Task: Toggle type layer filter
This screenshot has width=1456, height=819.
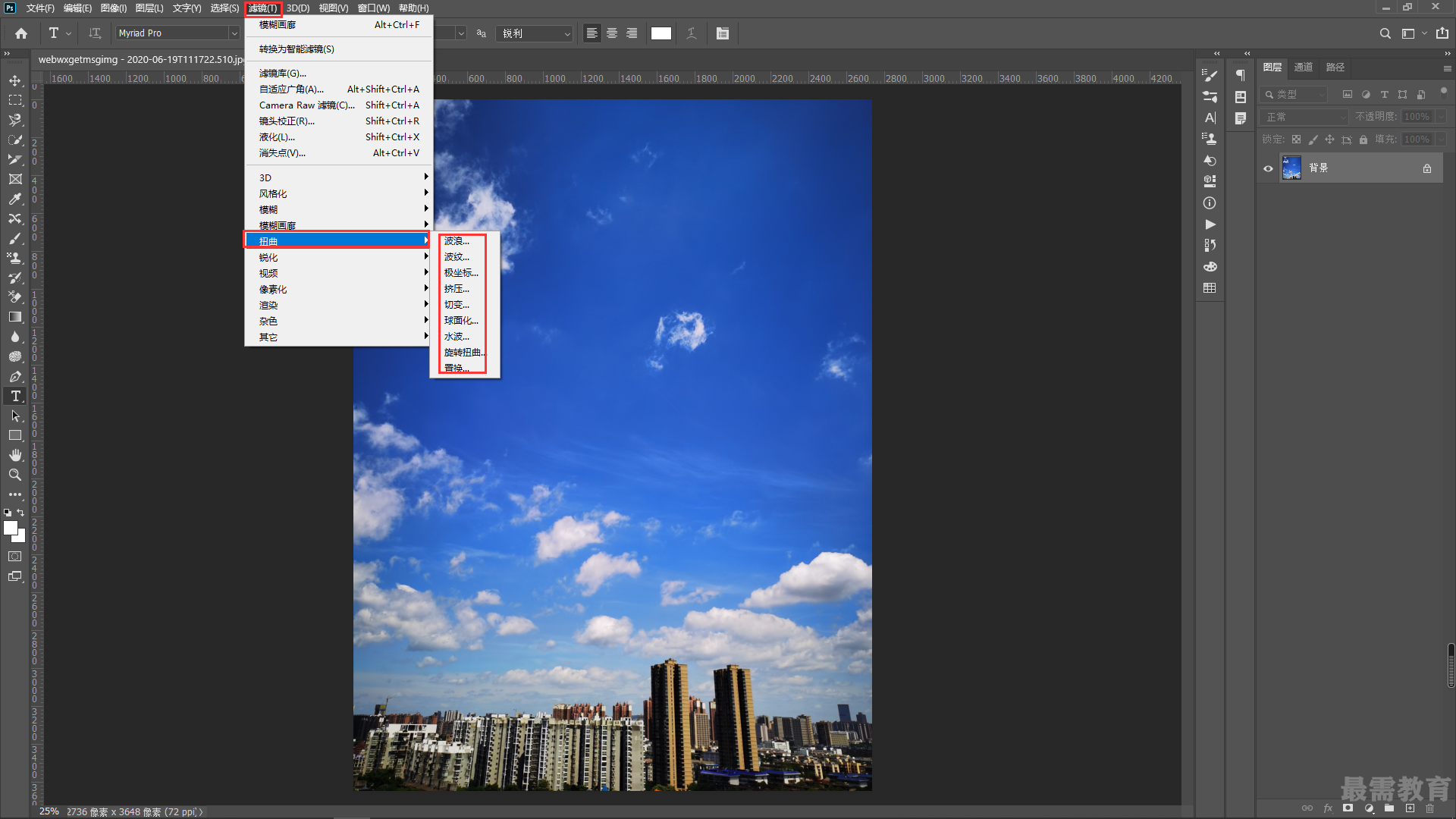Action: (1384, 95)
